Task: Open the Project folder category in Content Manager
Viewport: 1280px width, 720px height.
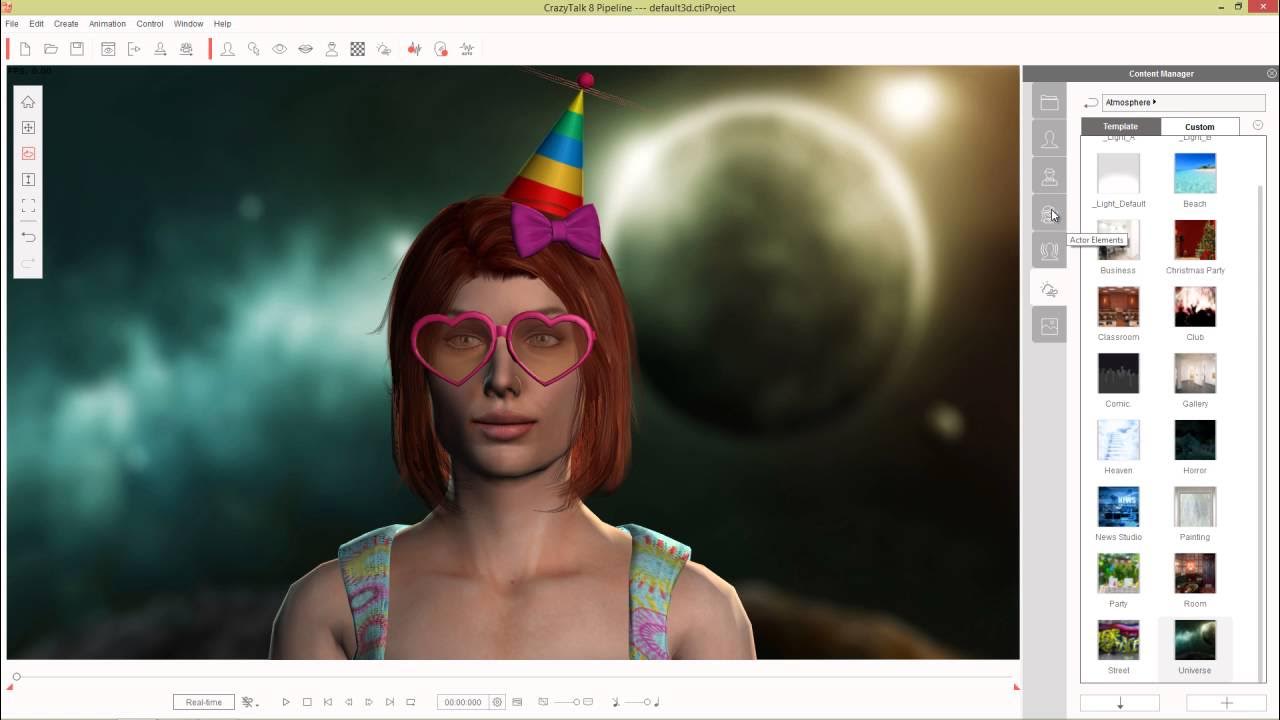Action: 1049,102
